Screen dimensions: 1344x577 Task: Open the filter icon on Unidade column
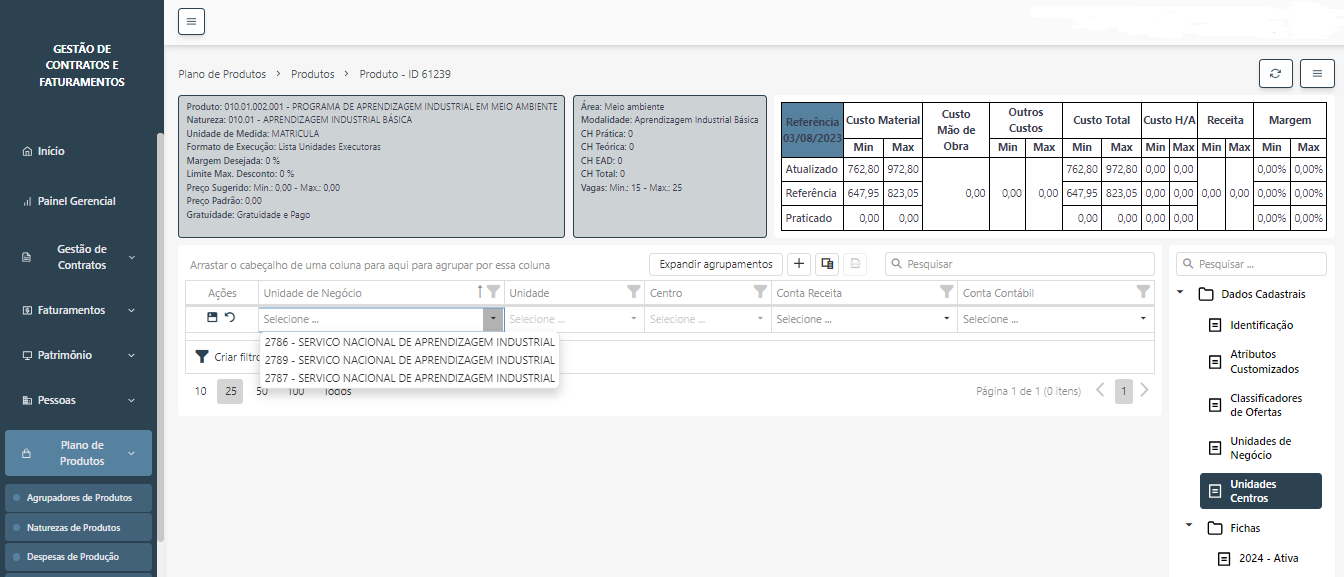coord(633,292)
